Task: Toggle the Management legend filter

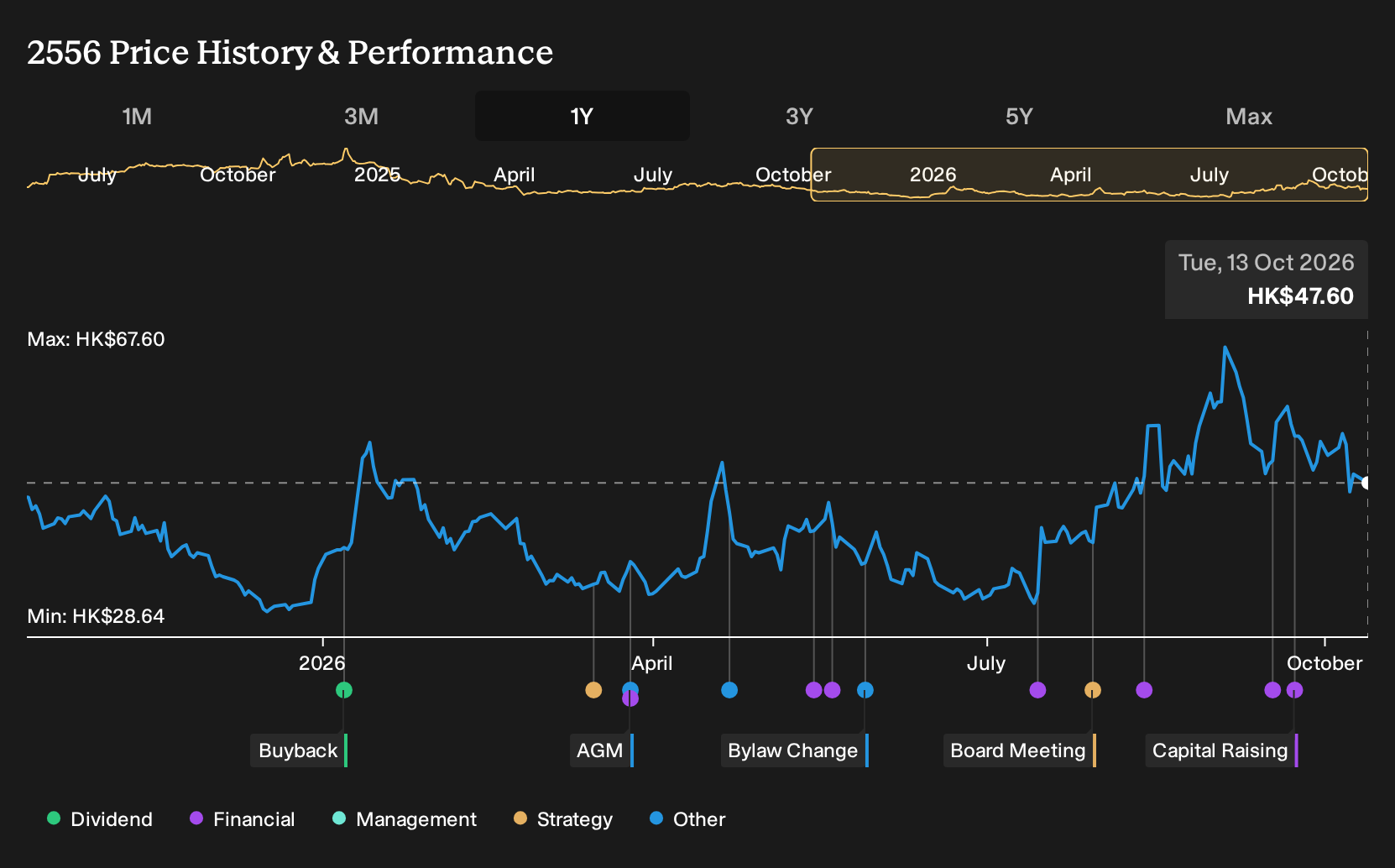Action: 405,819
